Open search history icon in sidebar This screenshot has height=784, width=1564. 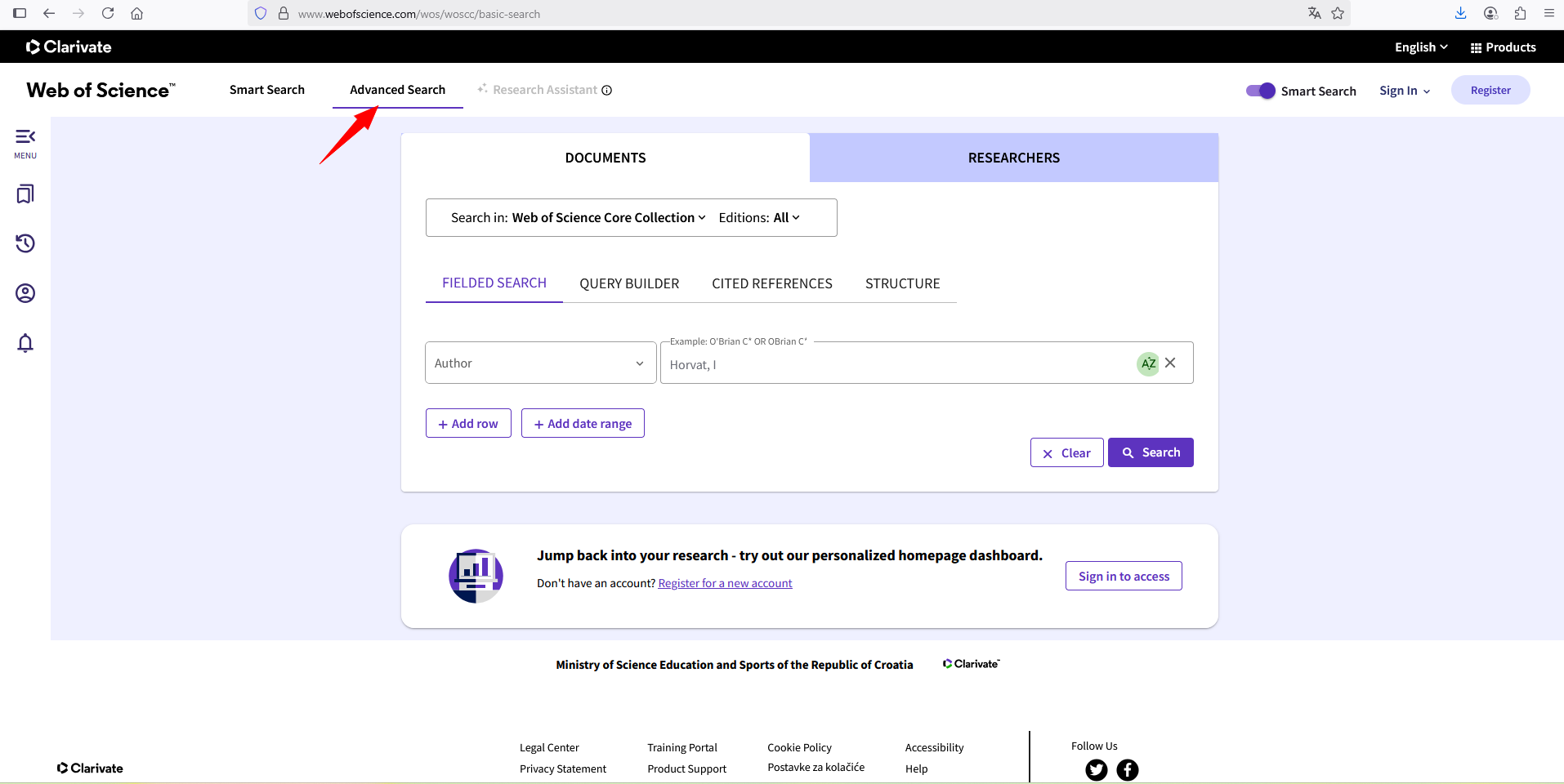25,243
